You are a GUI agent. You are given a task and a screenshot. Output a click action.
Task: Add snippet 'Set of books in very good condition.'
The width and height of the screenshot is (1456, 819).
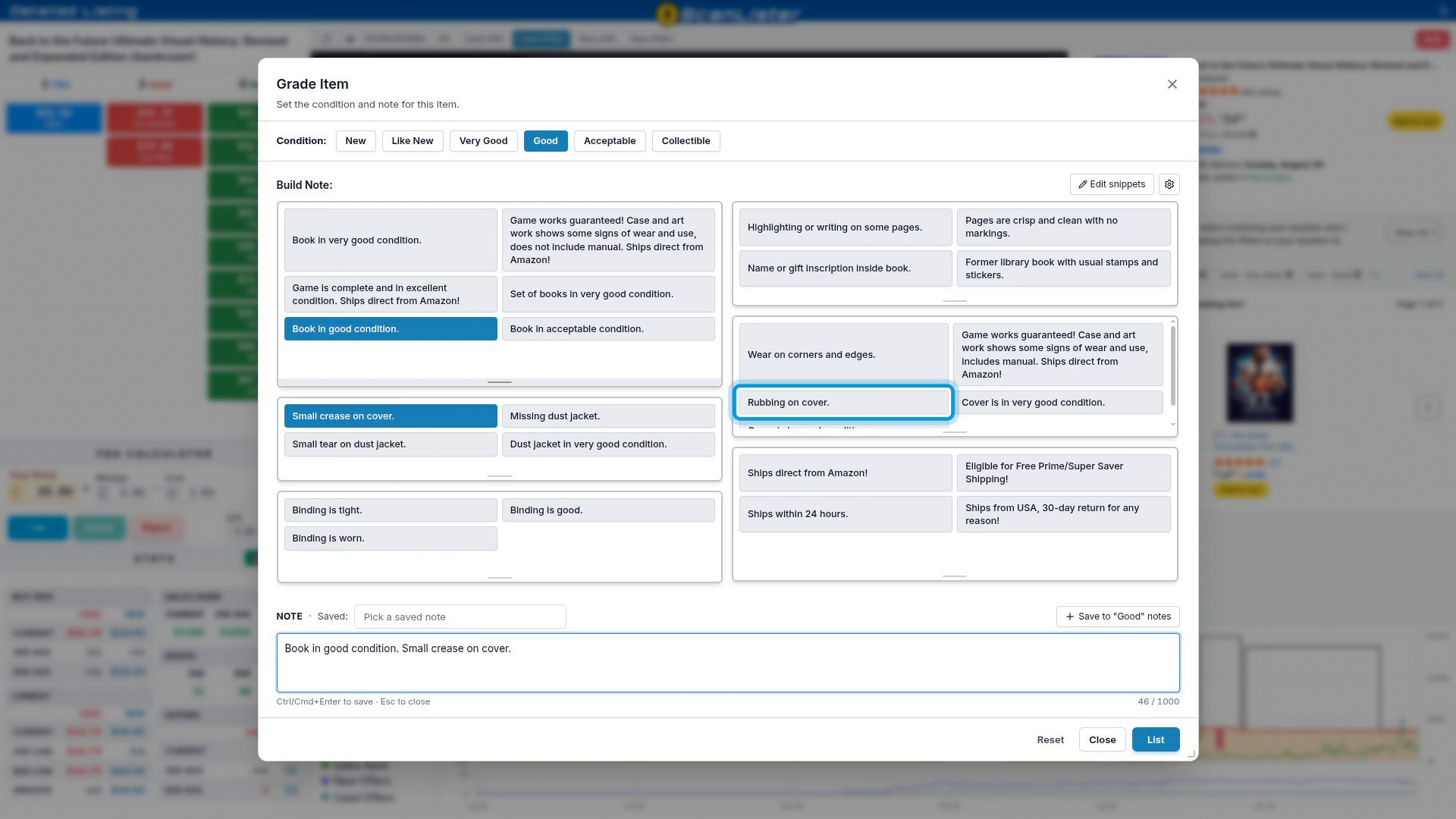pos(608,294)
